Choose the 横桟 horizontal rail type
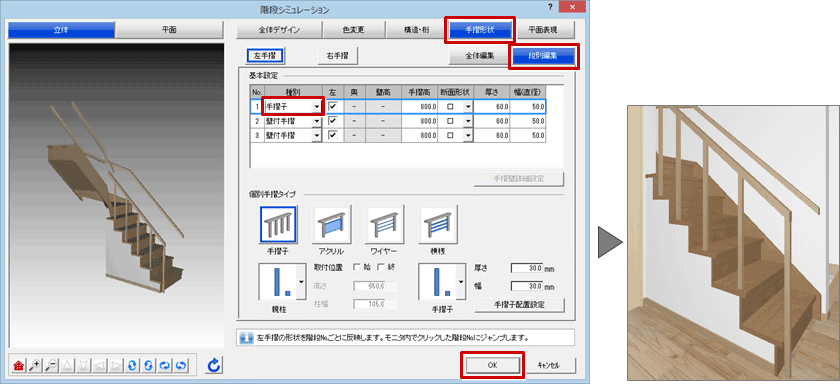 click(x=438, y=224)
